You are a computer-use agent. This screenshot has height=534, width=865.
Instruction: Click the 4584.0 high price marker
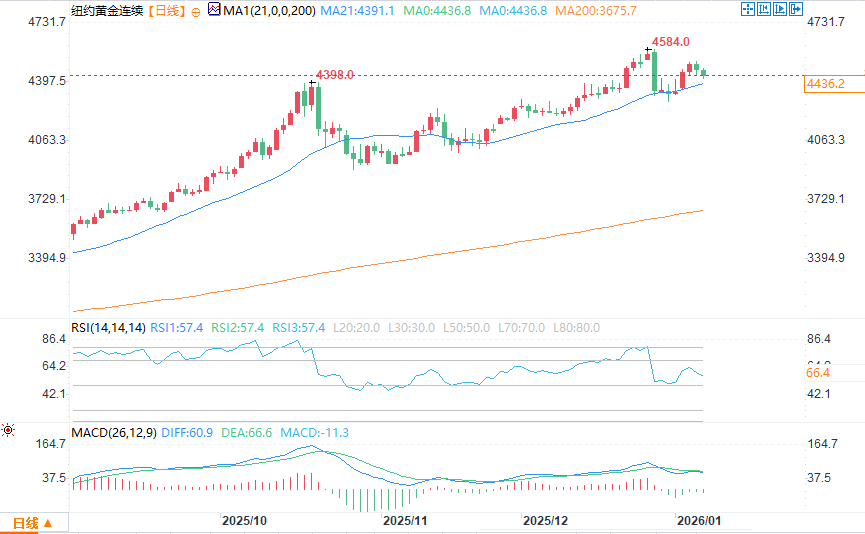pos(671,42)
